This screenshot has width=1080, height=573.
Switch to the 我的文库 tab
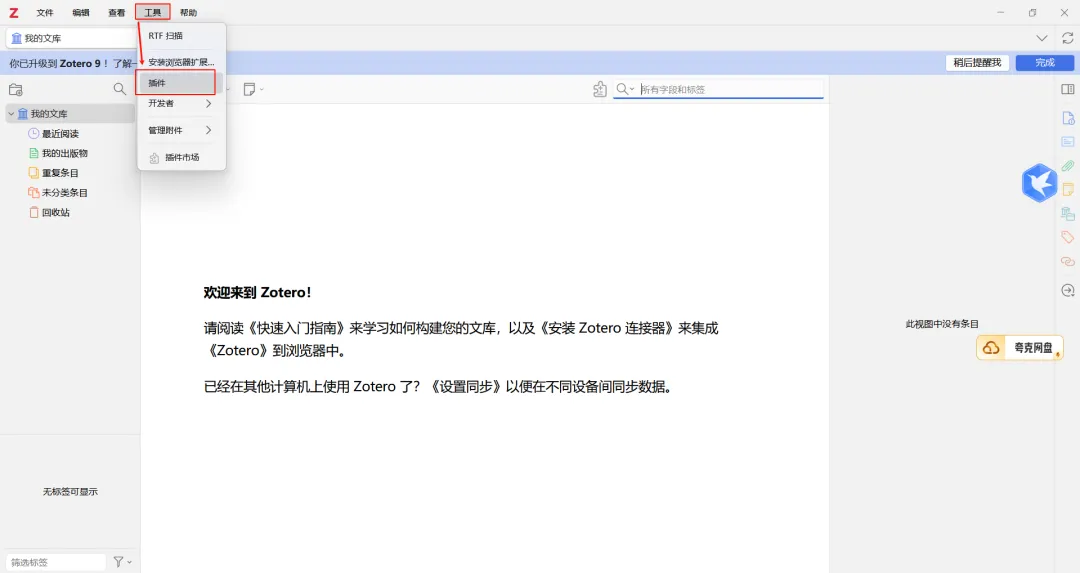72,38
